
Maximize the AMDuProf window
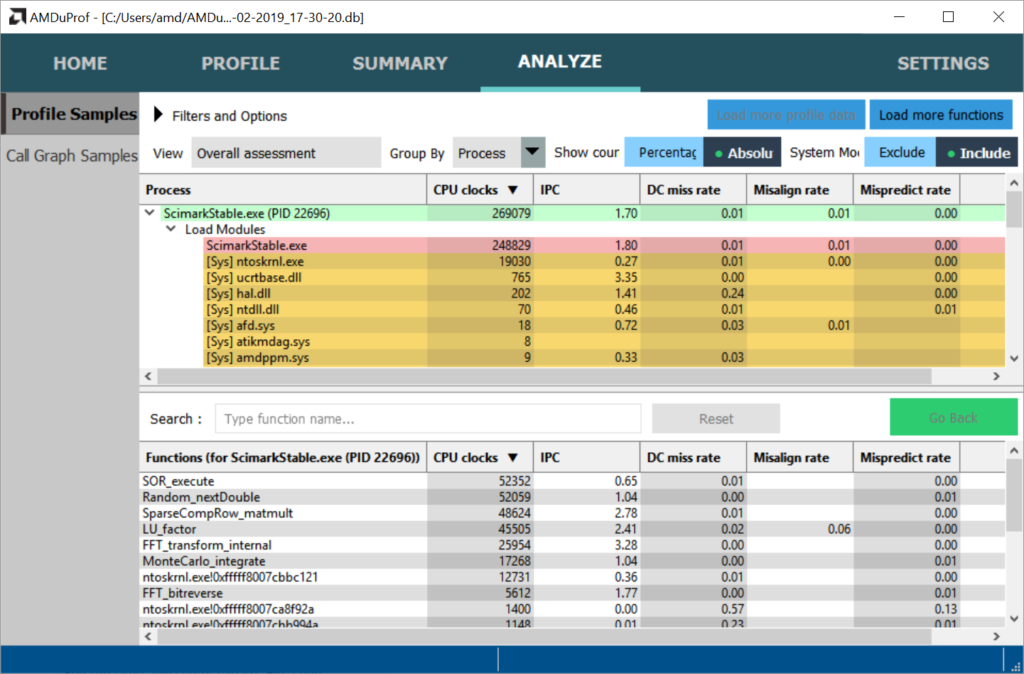948,17
